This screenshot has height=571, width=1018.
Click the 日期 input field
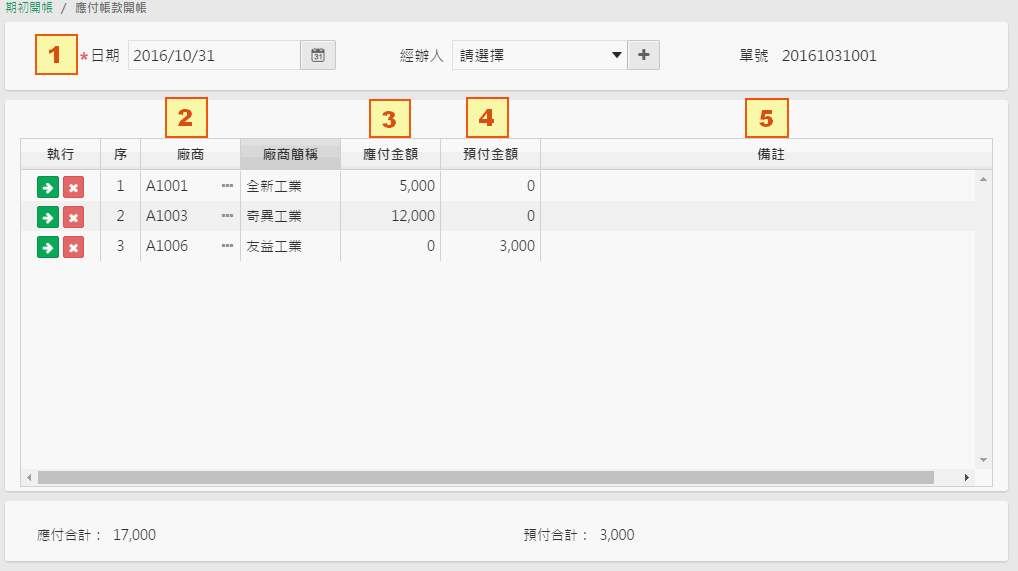pyautogui.click(x=214, y=55)
